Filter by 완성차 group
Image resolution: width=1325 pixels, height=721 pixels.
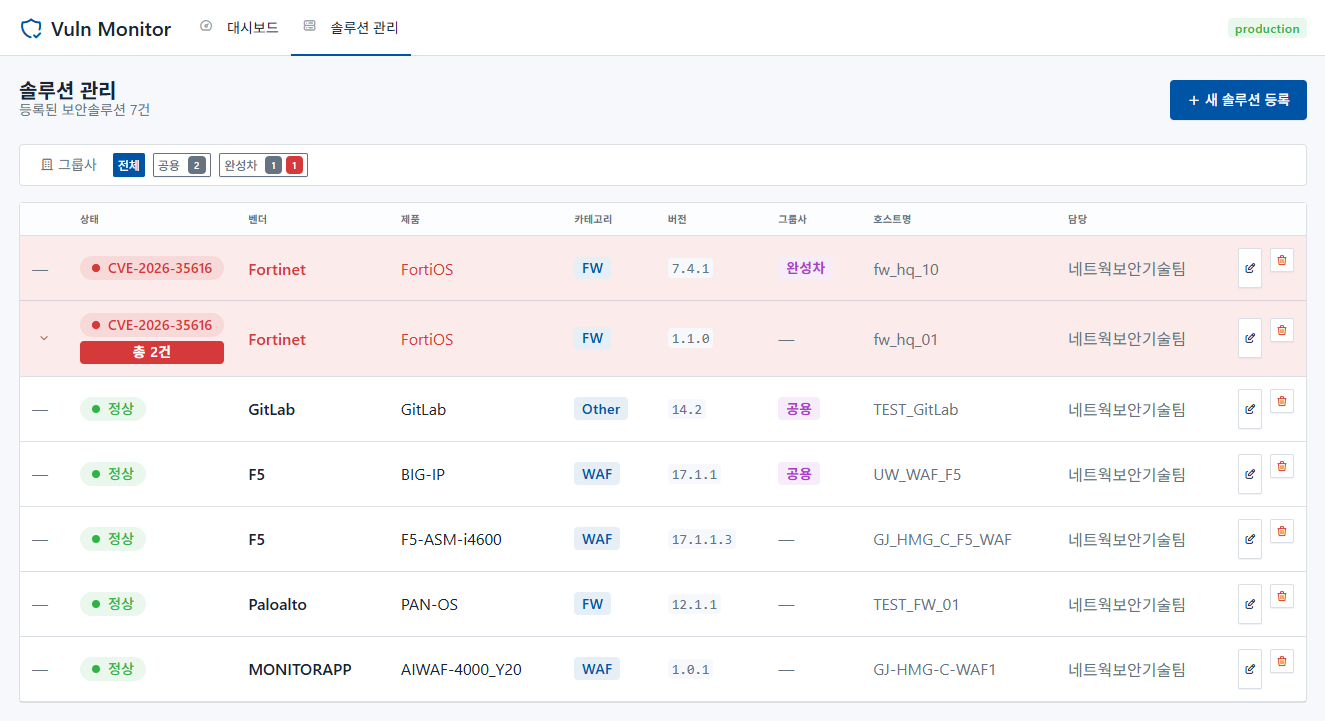[263, 165]
